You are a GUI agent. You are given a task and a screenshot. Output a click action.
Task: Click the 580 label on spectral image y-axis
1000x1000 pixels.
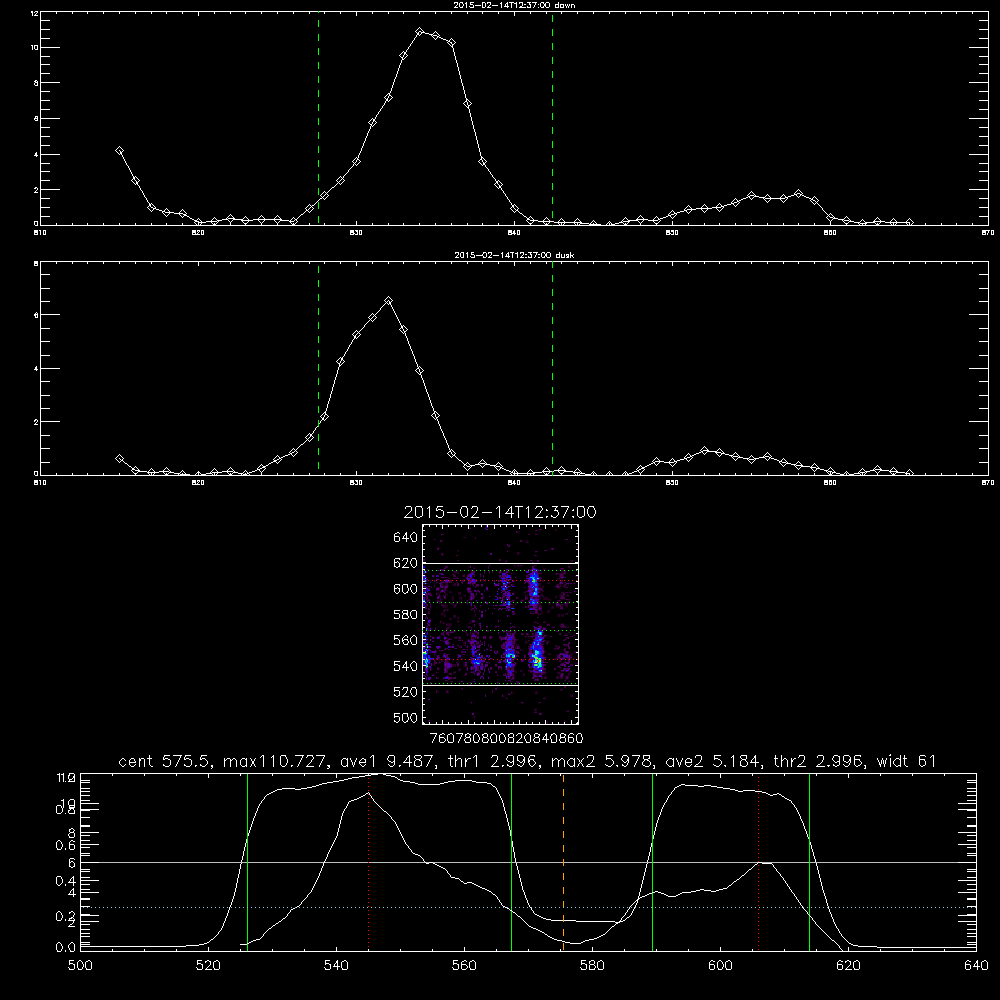pyautogui.click(x=405, y=615)
